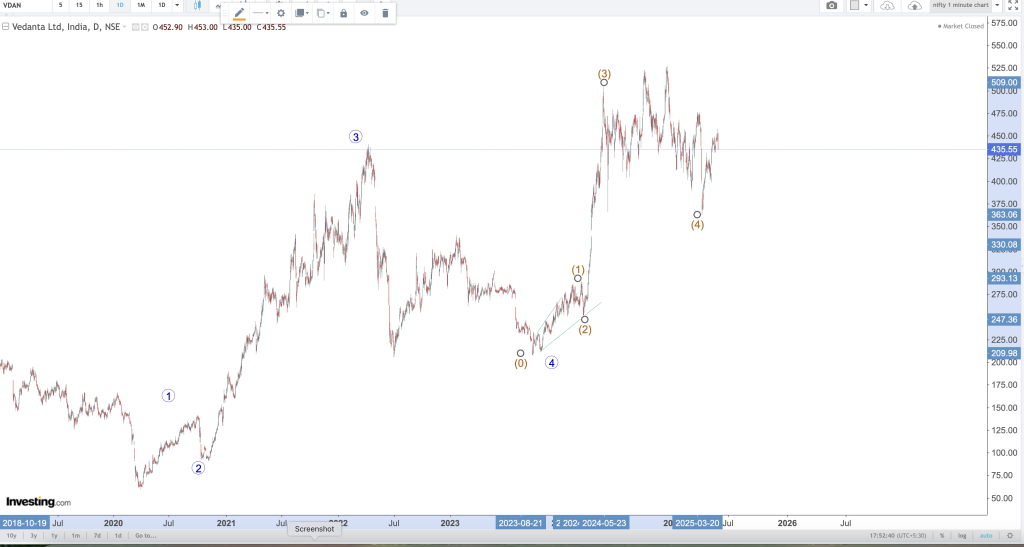Toggle fullscreen mode icon
The height and width of the screenshot is (547, 1024).
[1013, 5]
